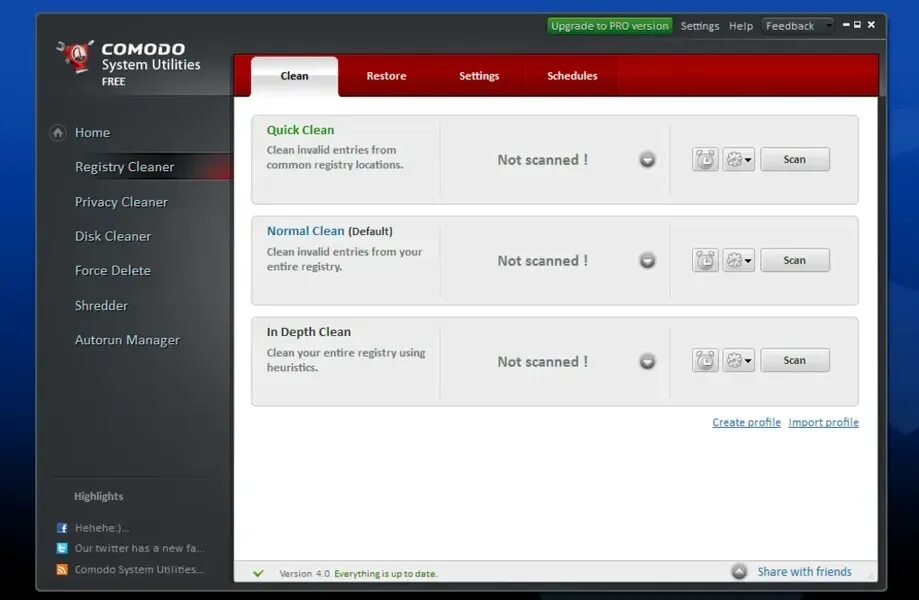
Task: Expand In Depth Clean details arrow
Action: pos(648,362)
